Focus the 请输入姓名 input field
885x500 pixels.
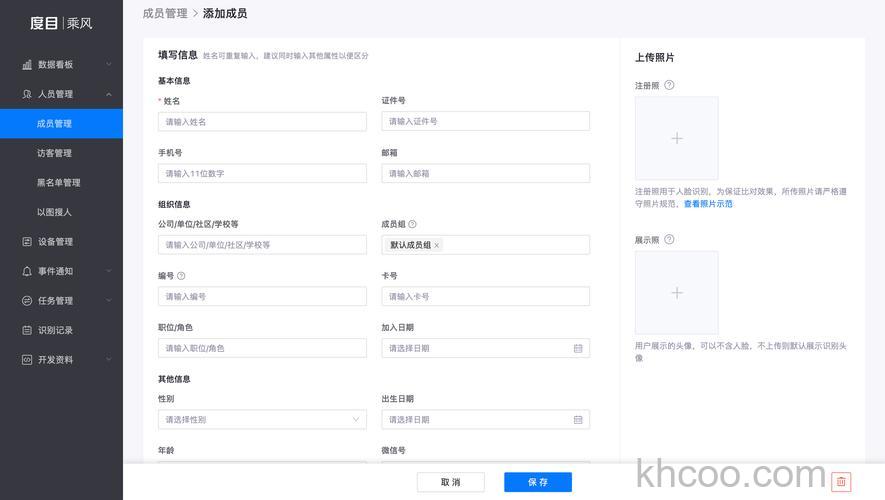click(262, 122)
